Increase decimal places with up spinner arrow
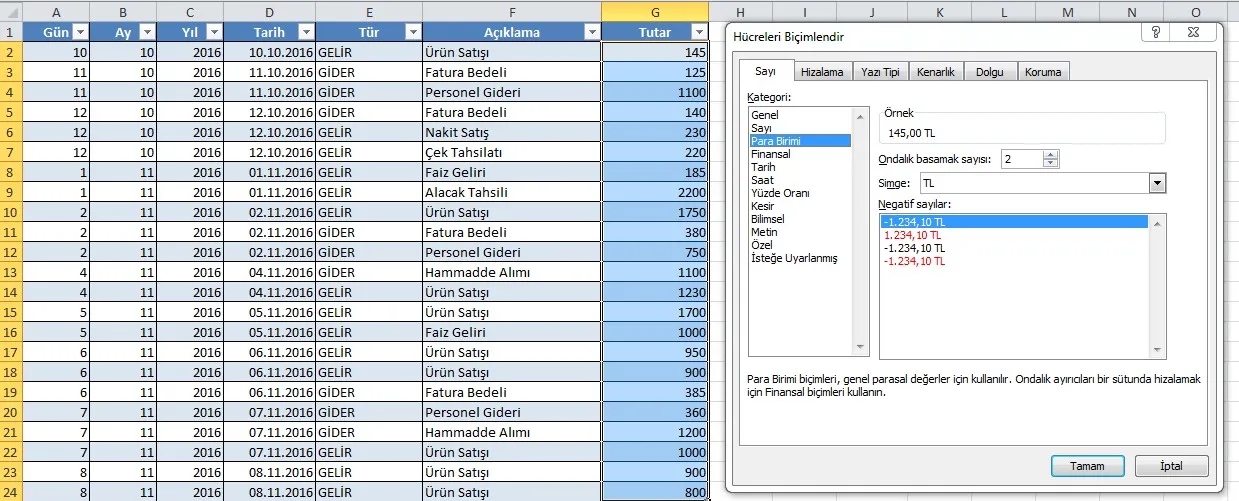The width and height of the screenshot is (1239, 501). 1049,155
